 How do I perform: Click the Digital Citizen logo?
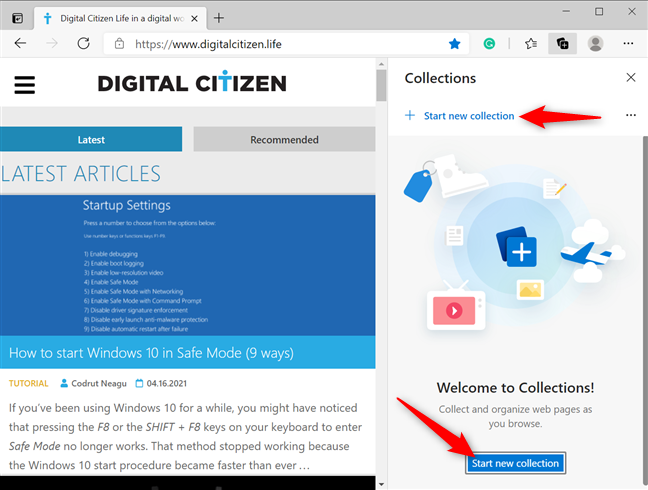point(192,82)
